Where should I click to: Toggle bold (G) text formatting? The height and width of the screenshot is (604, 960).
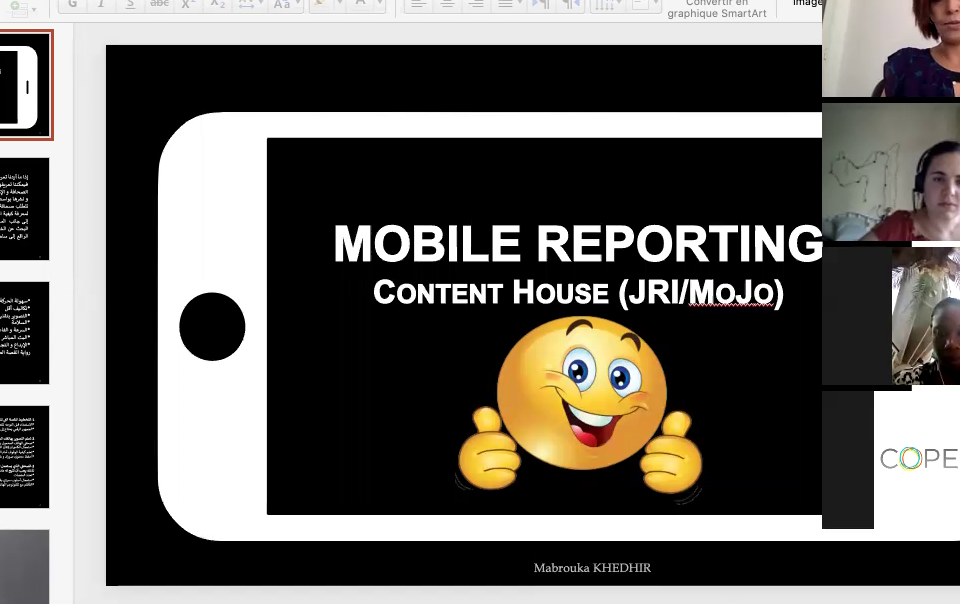point(73,5)
